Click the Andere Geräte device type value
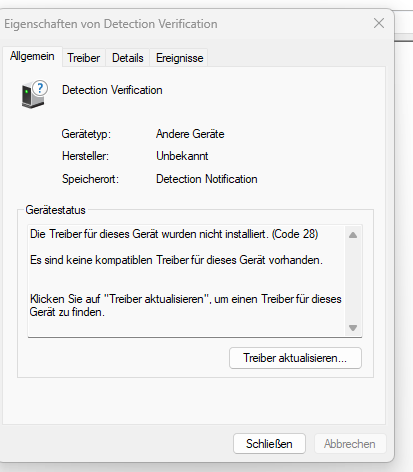 [x=190, y=134]
